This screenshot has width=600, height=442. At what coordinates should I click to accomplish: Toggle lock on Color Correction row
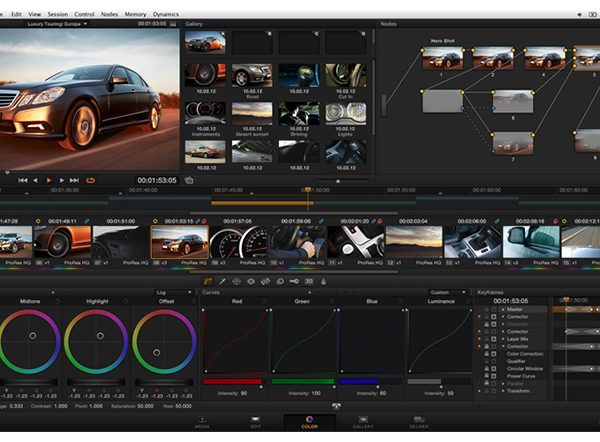[487, 354]
